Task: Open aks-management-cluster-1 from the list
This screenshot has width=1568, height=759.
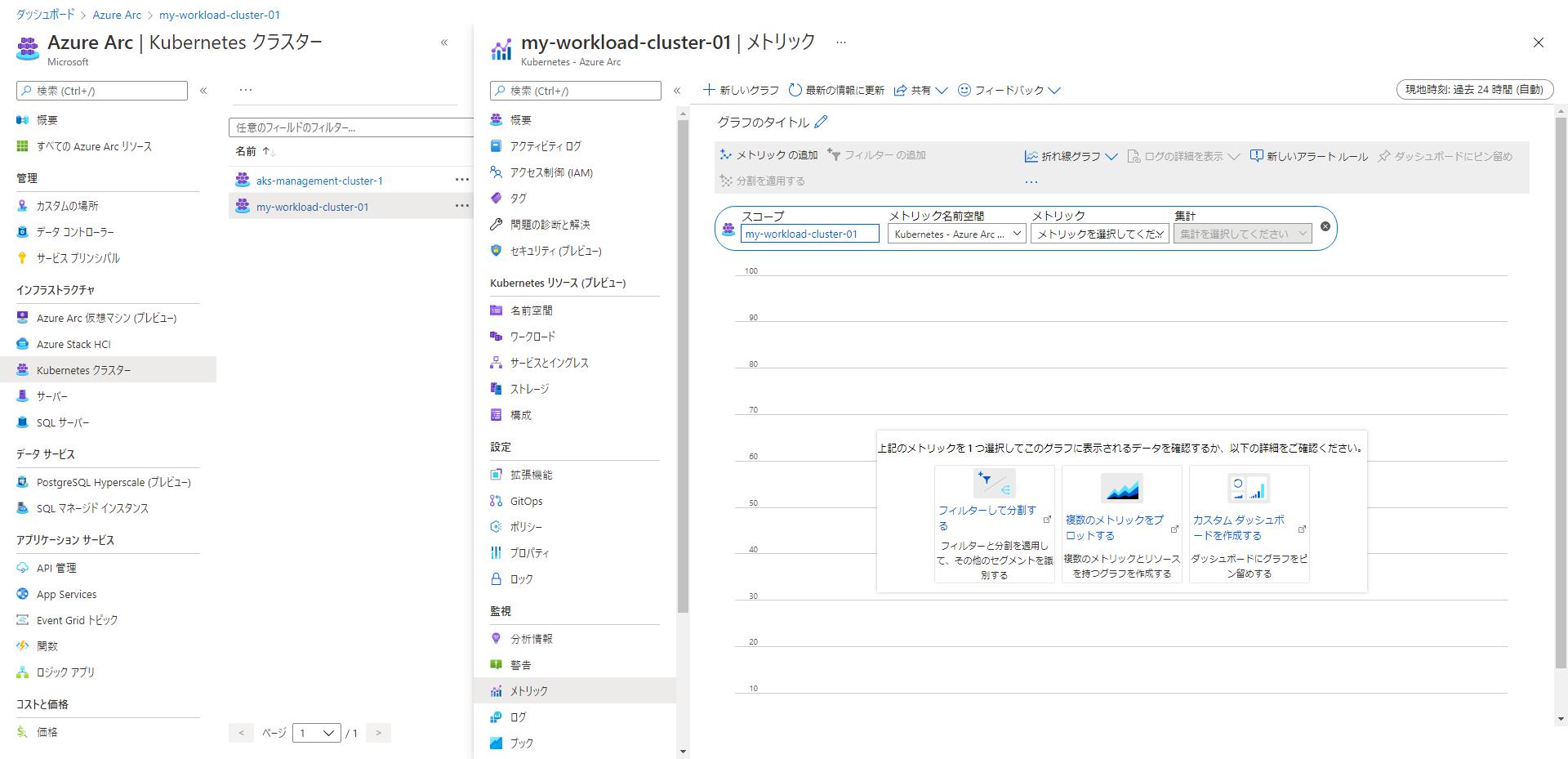Action: (319, 181)
